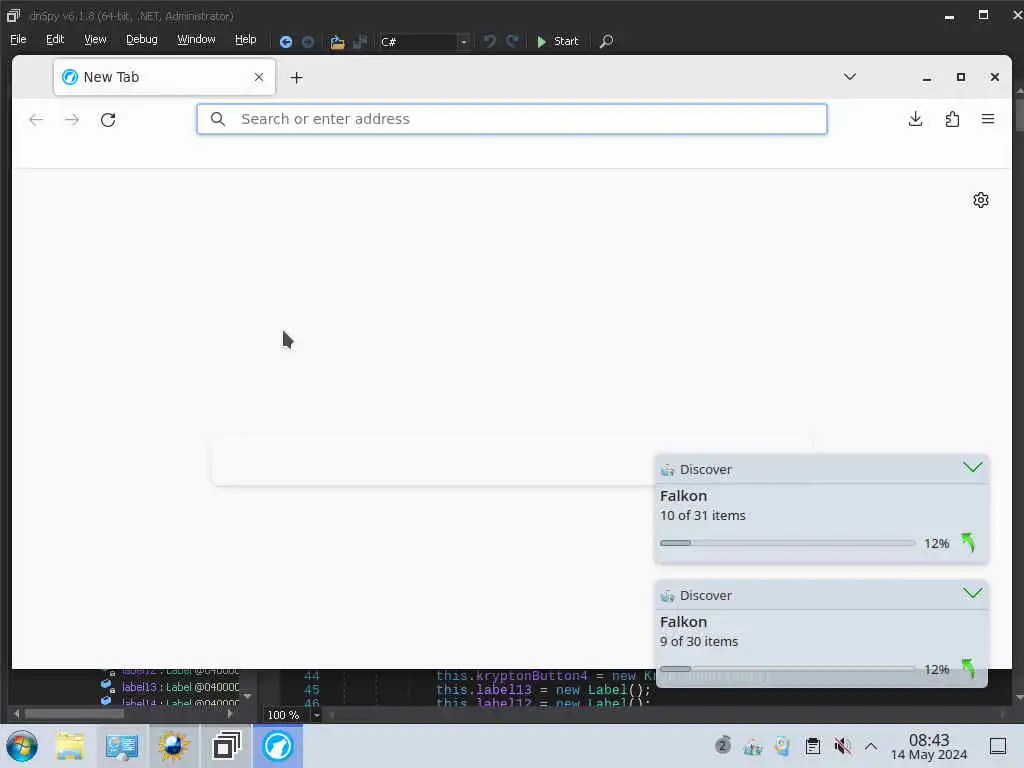Go forward in the Falkon browser
The image size is (1024, 768).
[72, 120]
